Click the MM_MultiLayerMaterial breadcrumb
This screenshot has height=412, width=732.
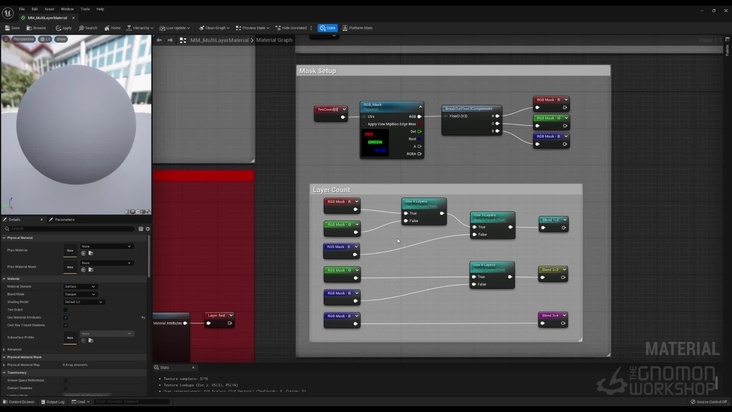pos(219,40)
